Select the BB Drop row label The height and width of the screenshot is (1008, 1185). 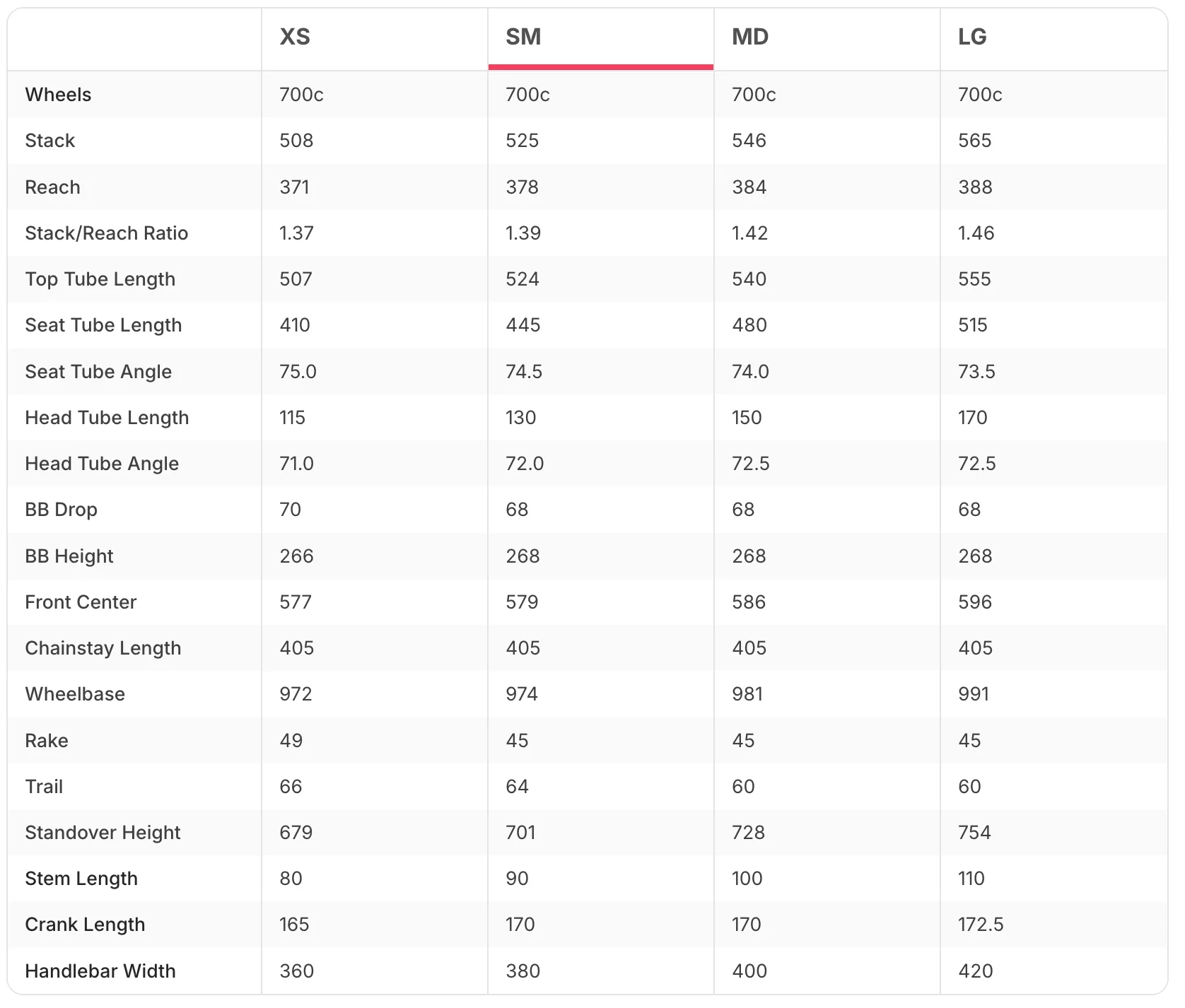coord(62,510)
